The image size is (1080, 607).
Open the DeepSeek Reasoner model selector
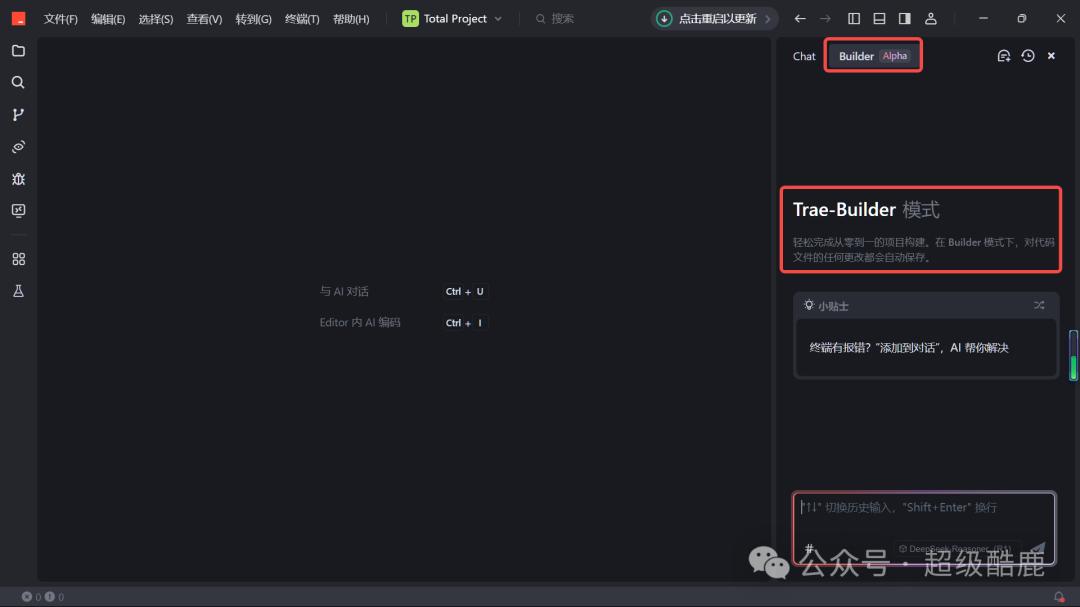pyautogui.click(x=955, y=548)
